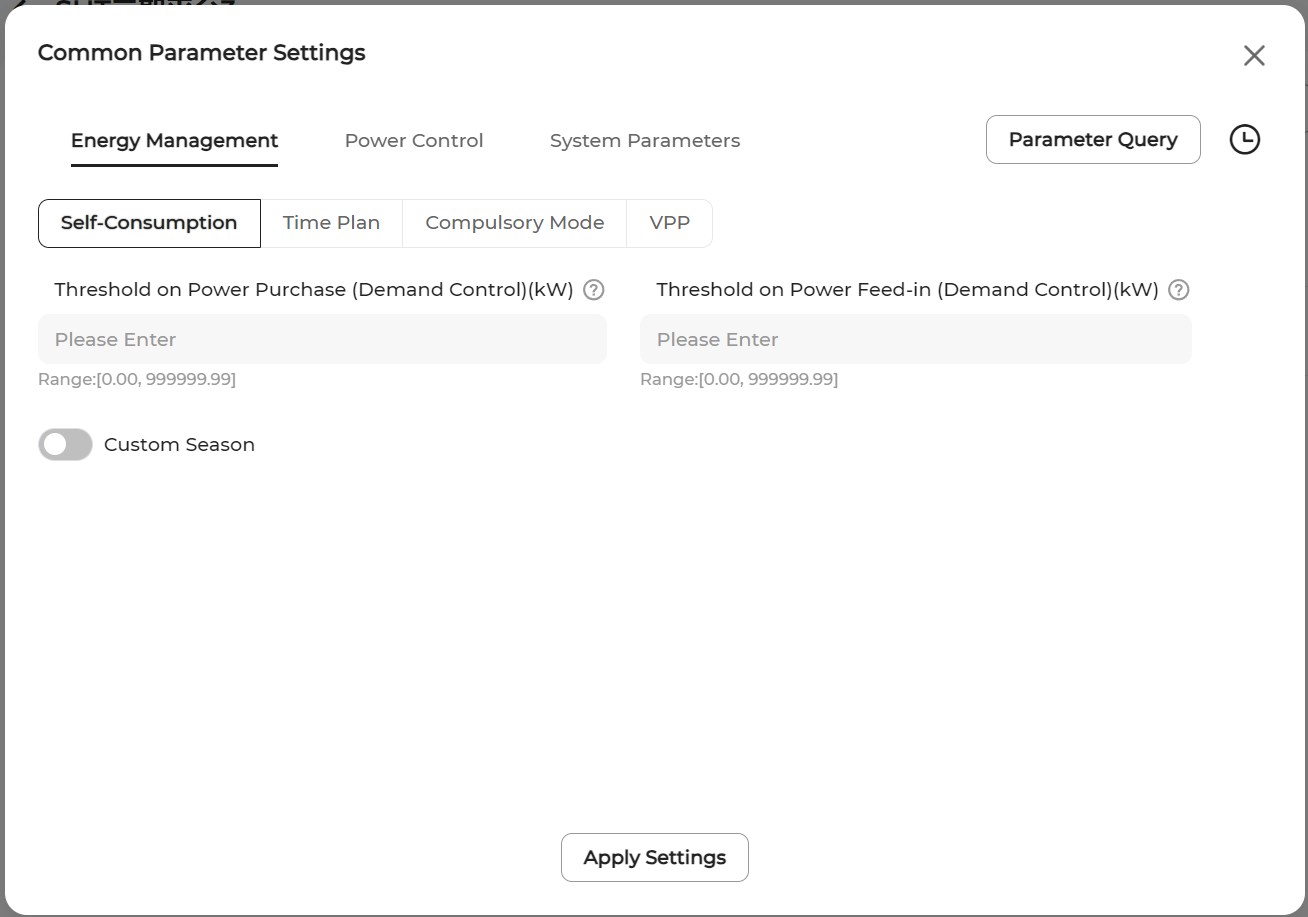The height and width of the screenshot is (917, 1308).
Task: Select the Self-Consumption mode
Action: pyautogui.click(x=149, y=223)
